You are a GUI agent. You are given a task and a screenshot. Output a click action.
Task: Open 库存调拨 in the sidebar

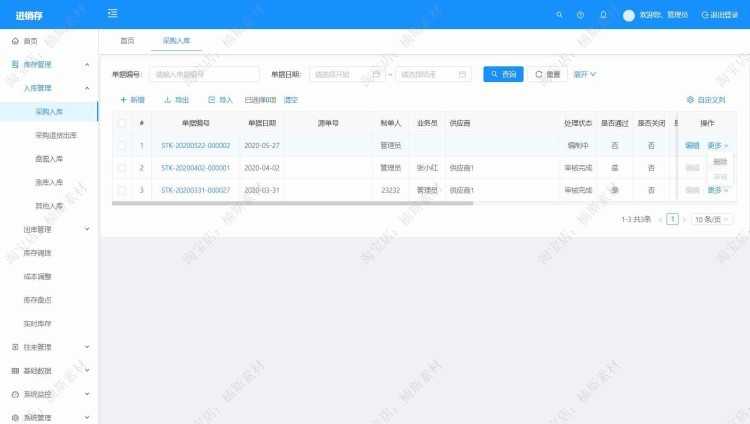pos(37,253)
